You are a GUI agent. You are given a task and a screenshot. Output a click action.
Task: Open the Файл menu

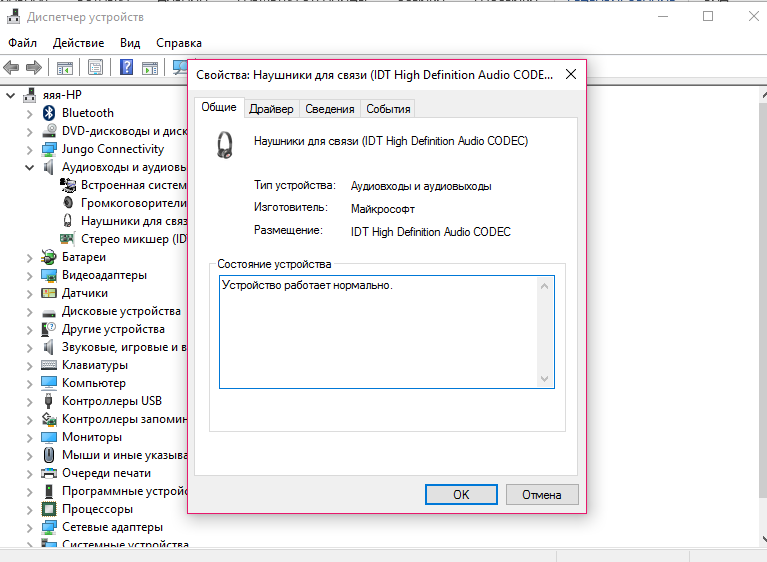pos(23,43)
